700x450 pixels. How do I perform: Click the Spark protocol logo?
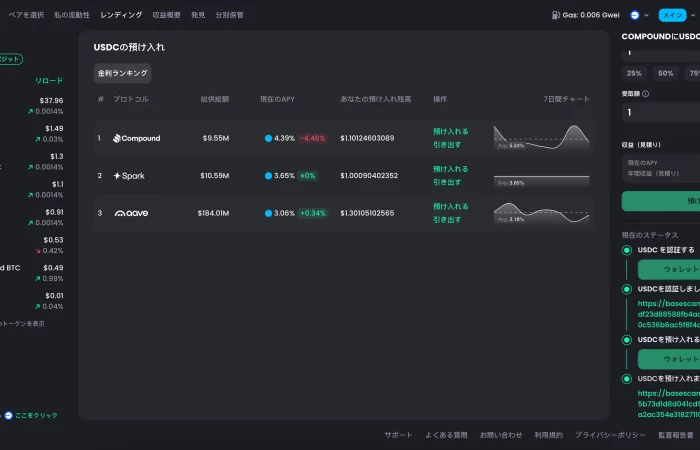tap(129, 176)
